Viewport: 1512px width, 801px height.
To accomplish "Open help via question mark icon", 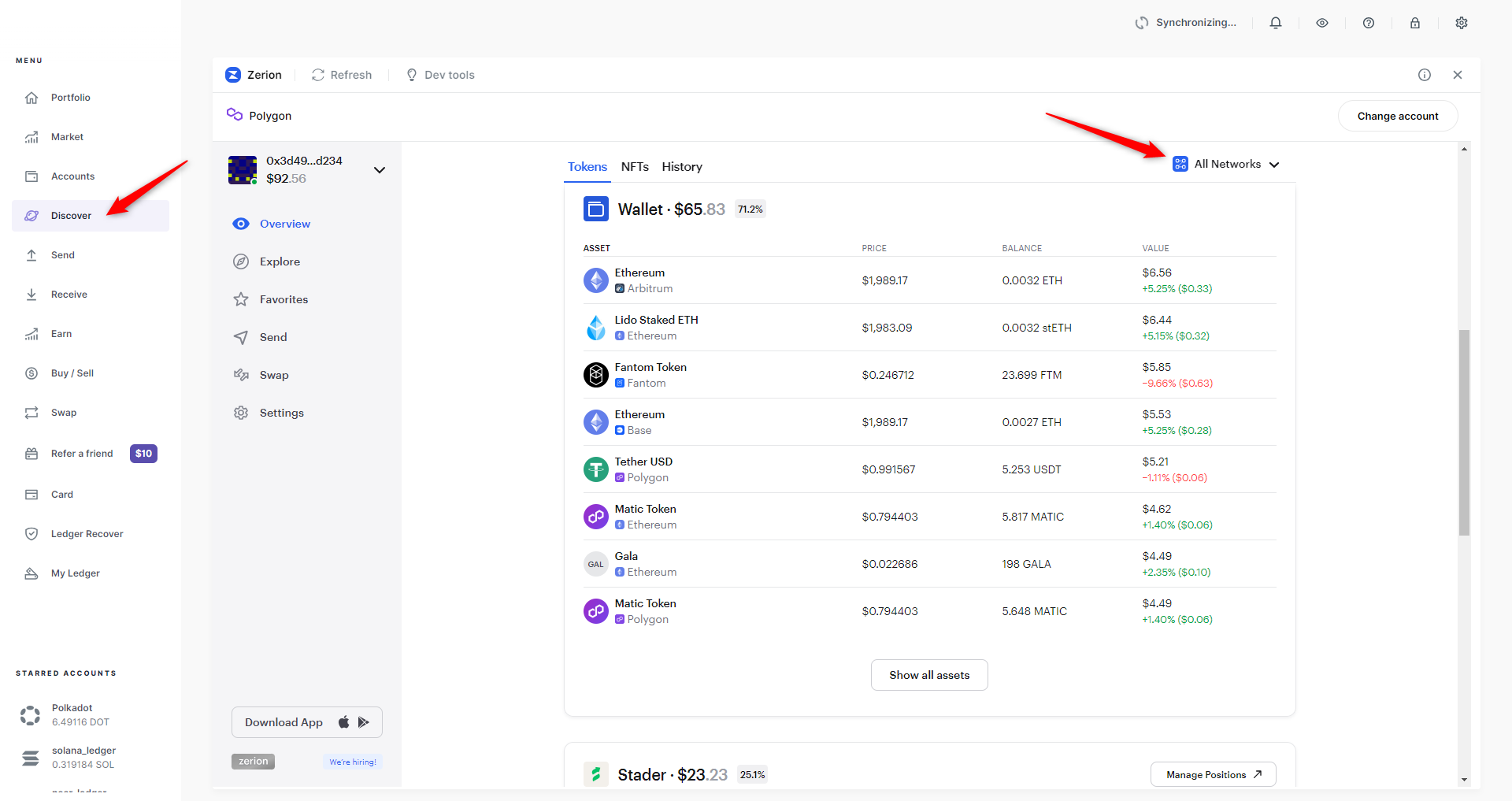I will coord(1369,23).
